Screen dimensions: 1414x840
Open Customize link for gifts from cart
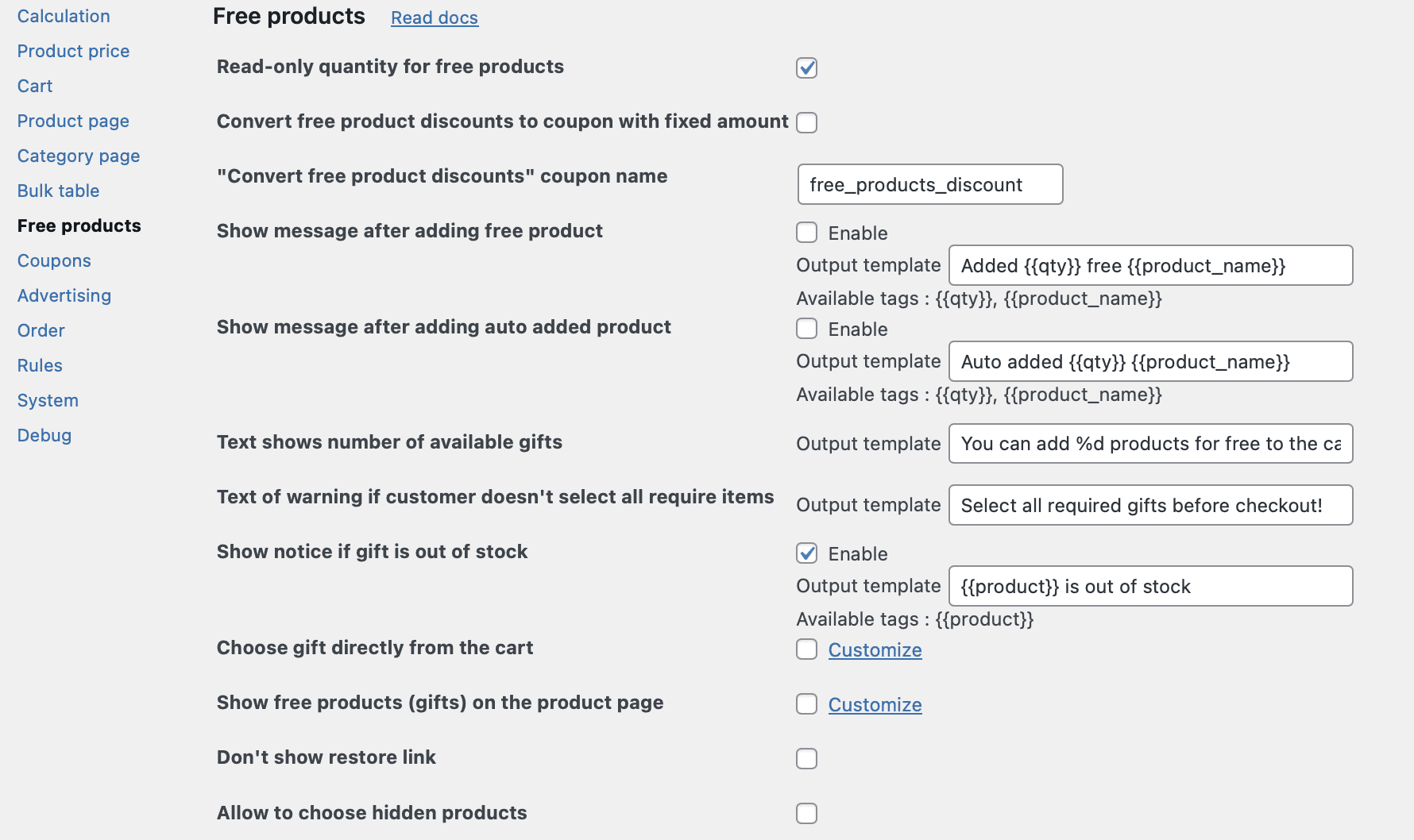[875, 650]
